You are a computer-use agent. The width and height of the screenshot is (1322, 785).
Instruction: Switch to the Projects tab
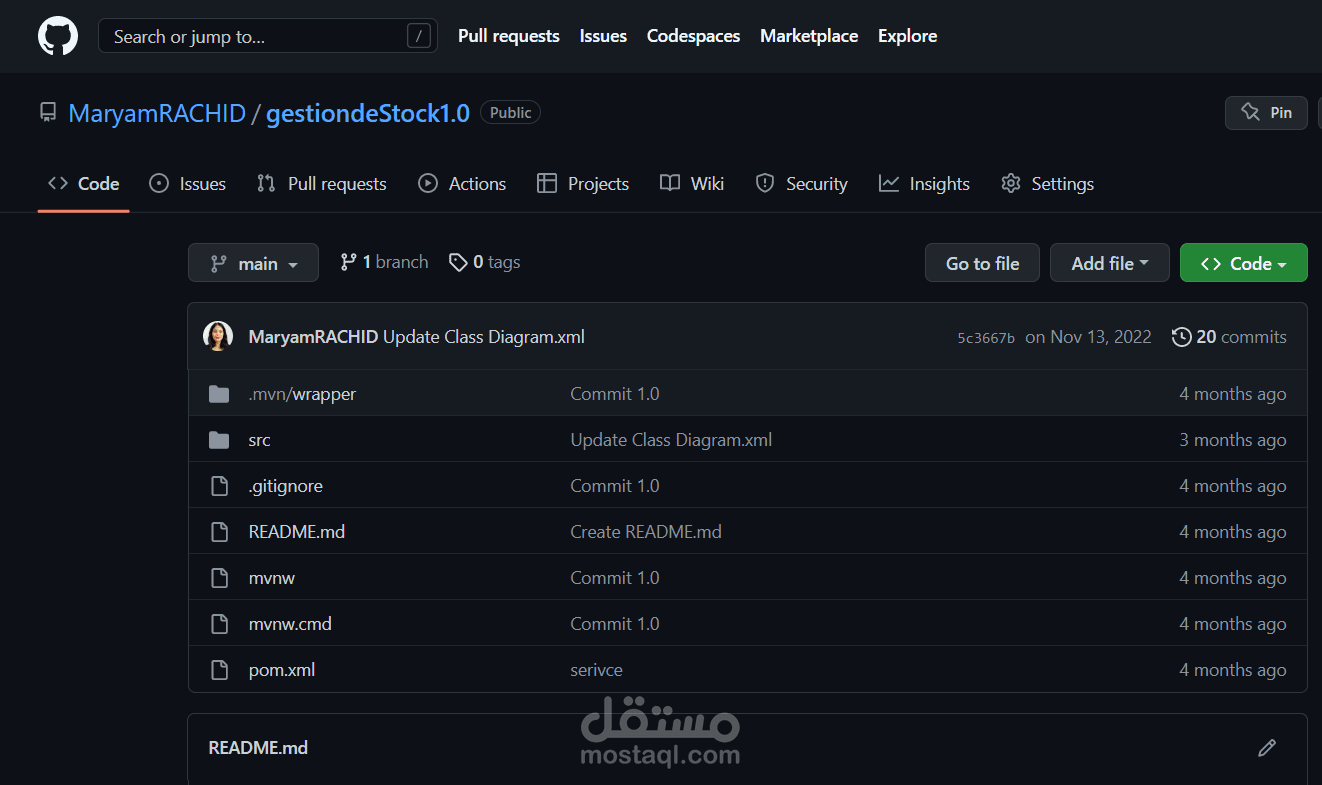[x=583, y=184]
